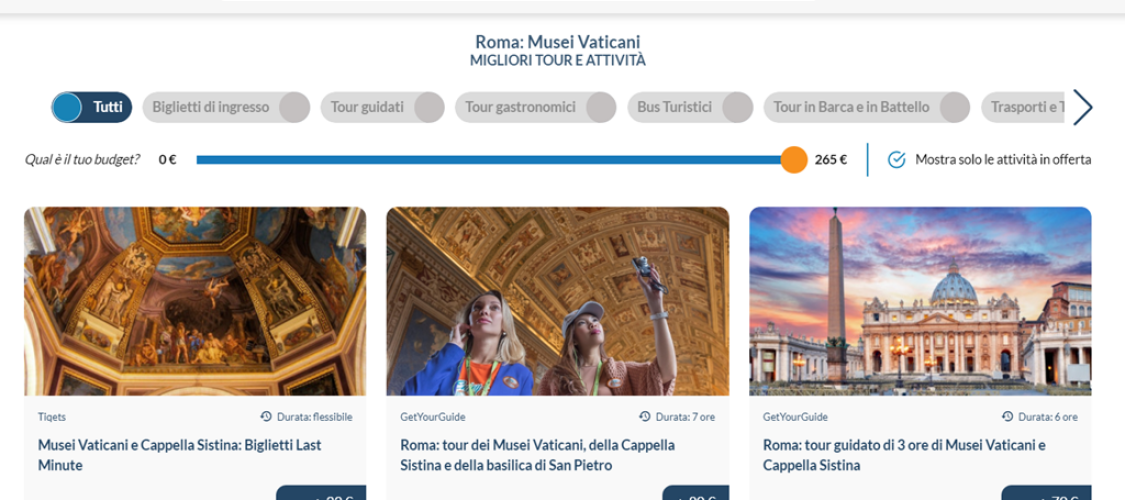Click clock icon next to Durata: 7 ore

pyautogui.click(x=644, y=416)
